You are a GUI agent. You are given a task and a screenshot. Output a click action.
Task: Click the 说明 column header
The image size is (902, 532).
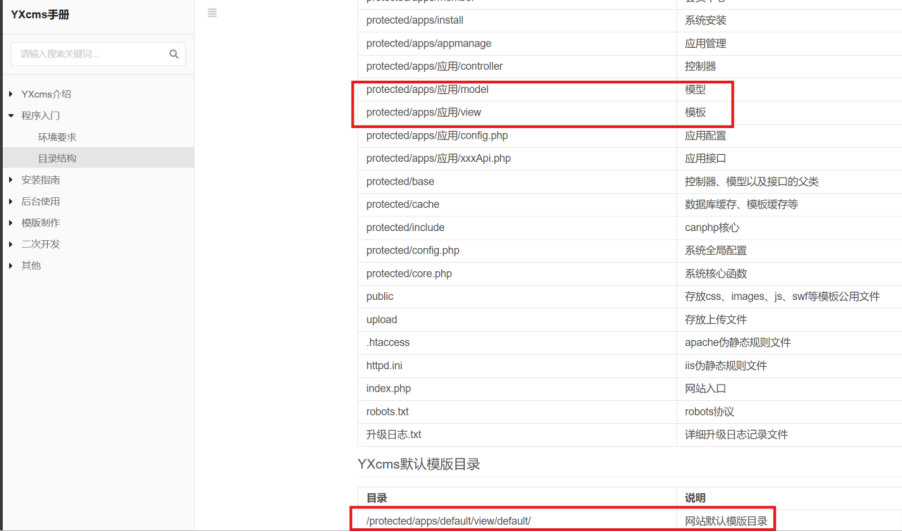[x=789, y=497]
